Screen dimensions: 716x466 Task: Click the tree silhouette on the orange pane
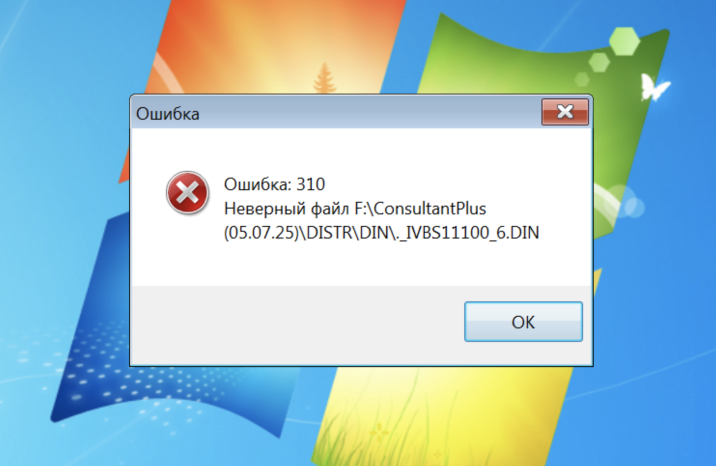pyautogui.click(x=324, y=78)
